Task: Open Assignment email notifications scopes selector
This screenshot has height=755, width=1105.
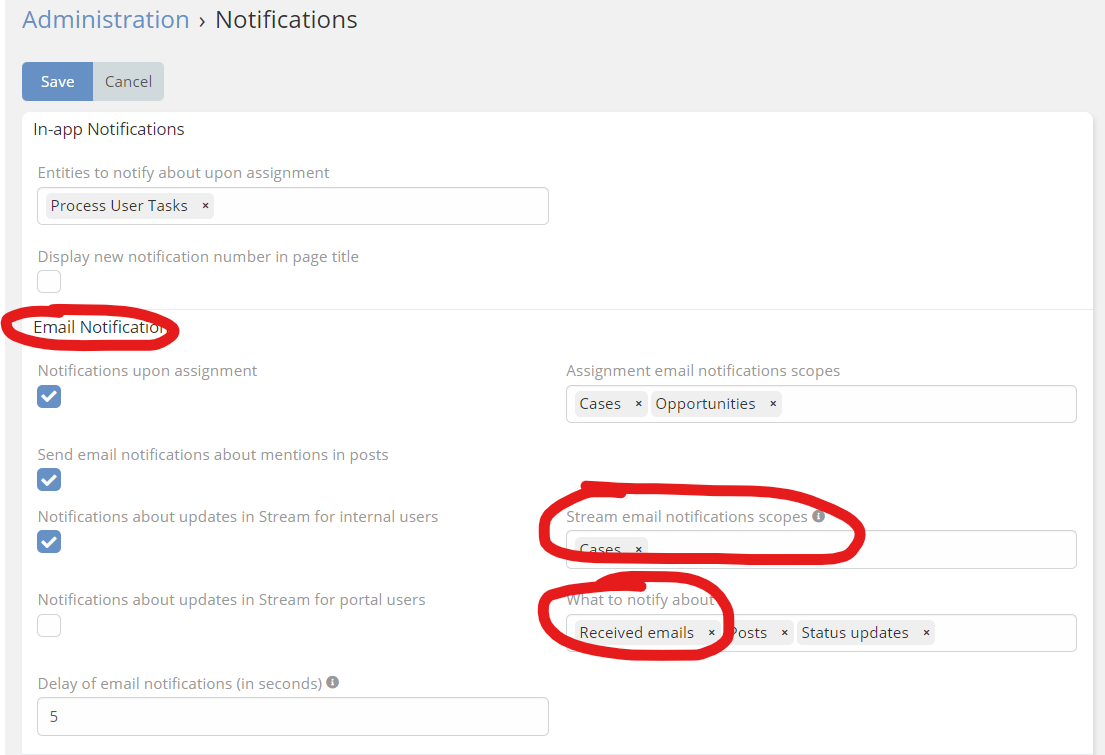Action: point(925,404)
